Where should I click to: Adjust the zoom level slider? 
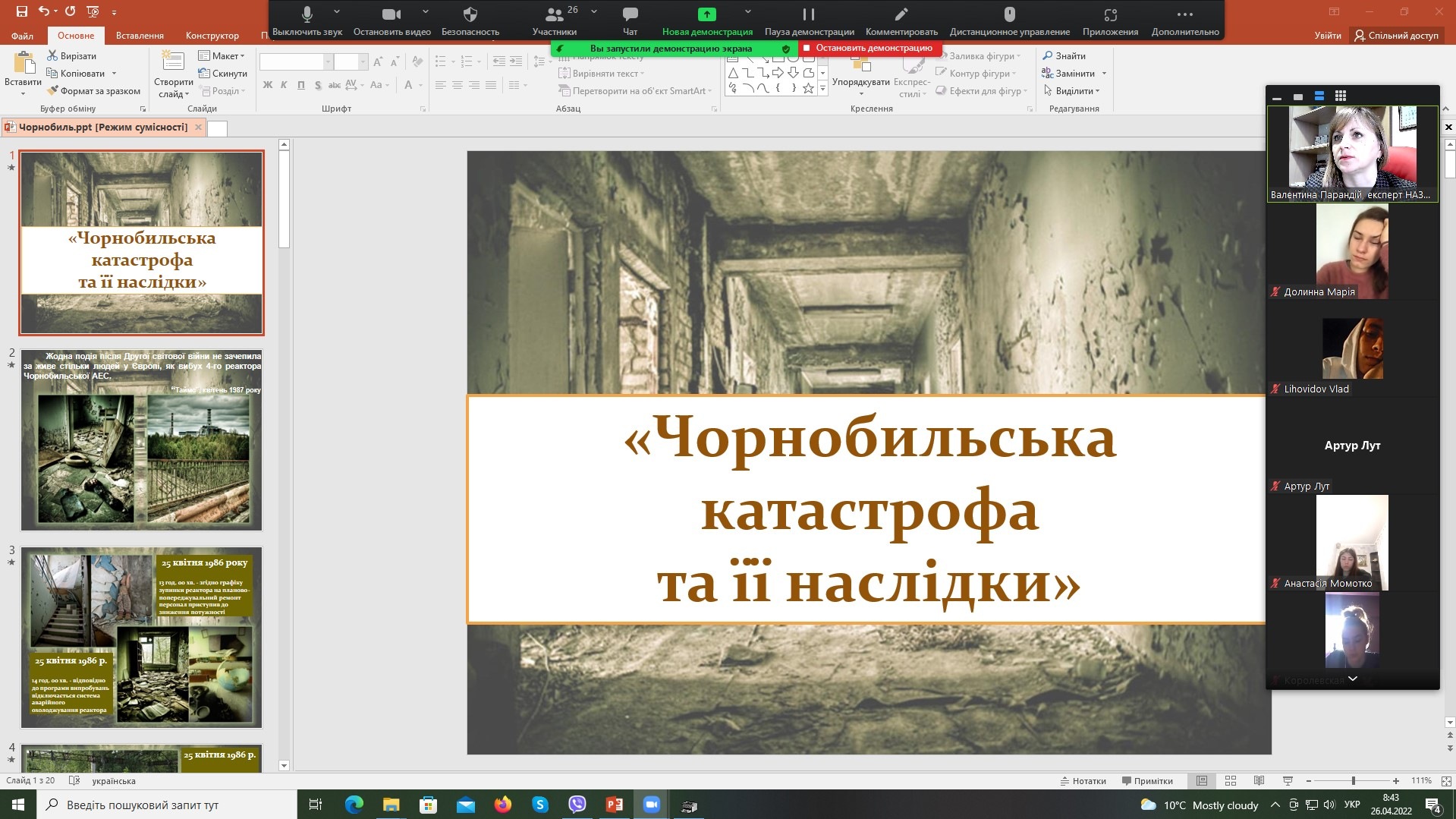[1353, 781]
